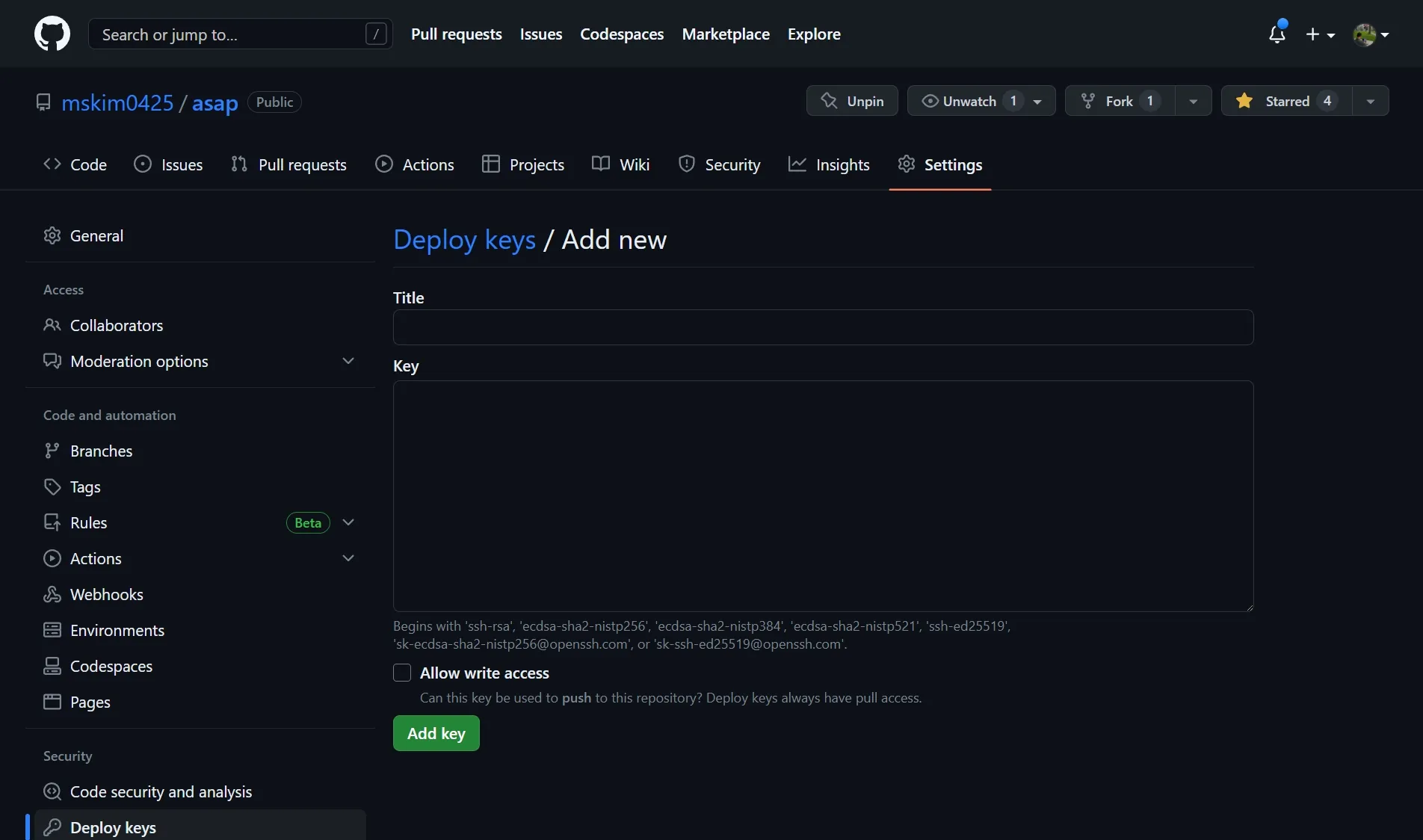Go back via Deploy keys breadcrumb link
The image size is (1423, 840).
(x=464, y=240)
